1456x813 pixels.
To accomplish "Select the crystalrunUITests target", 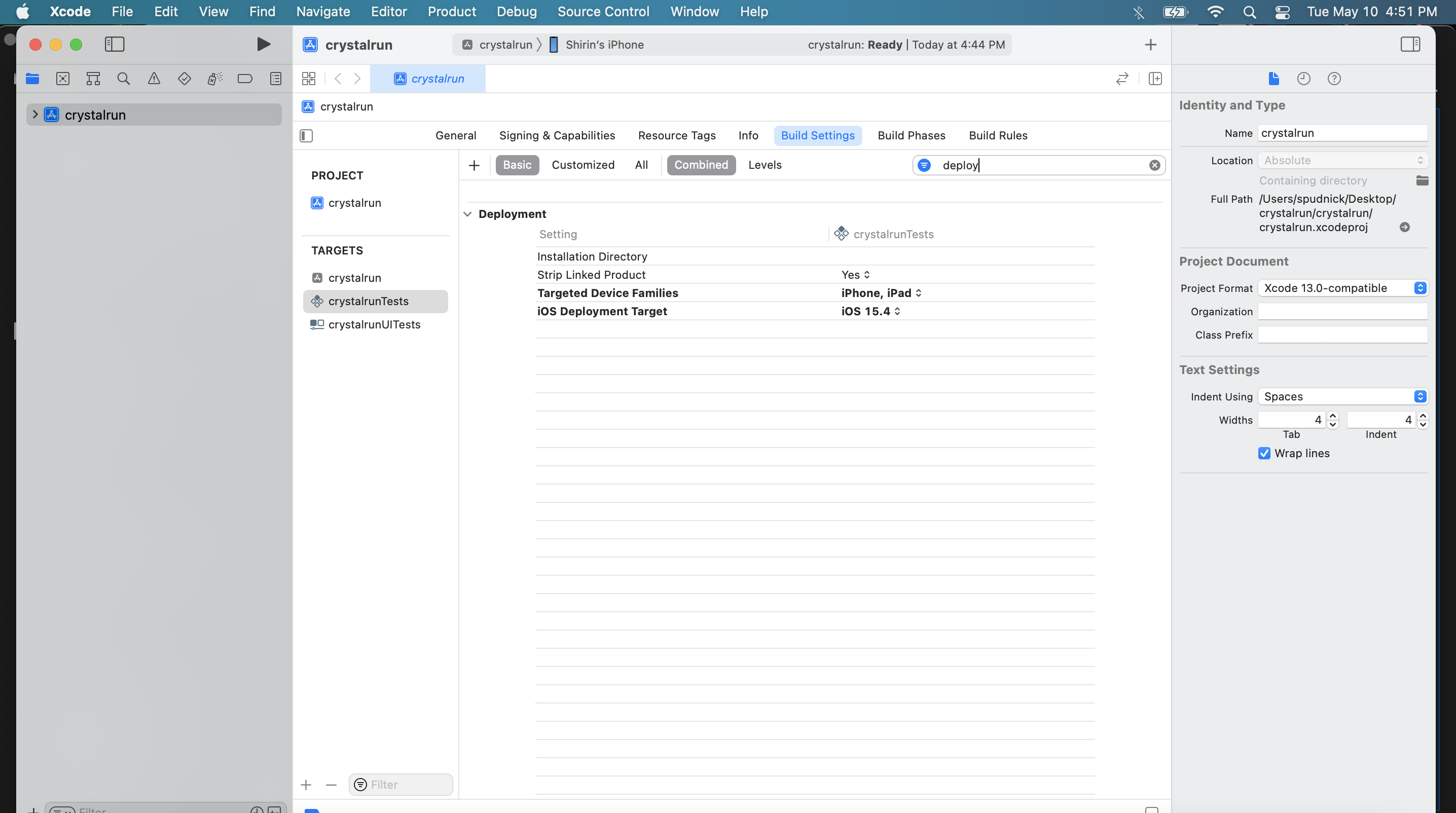I will [x=374, y=324].
